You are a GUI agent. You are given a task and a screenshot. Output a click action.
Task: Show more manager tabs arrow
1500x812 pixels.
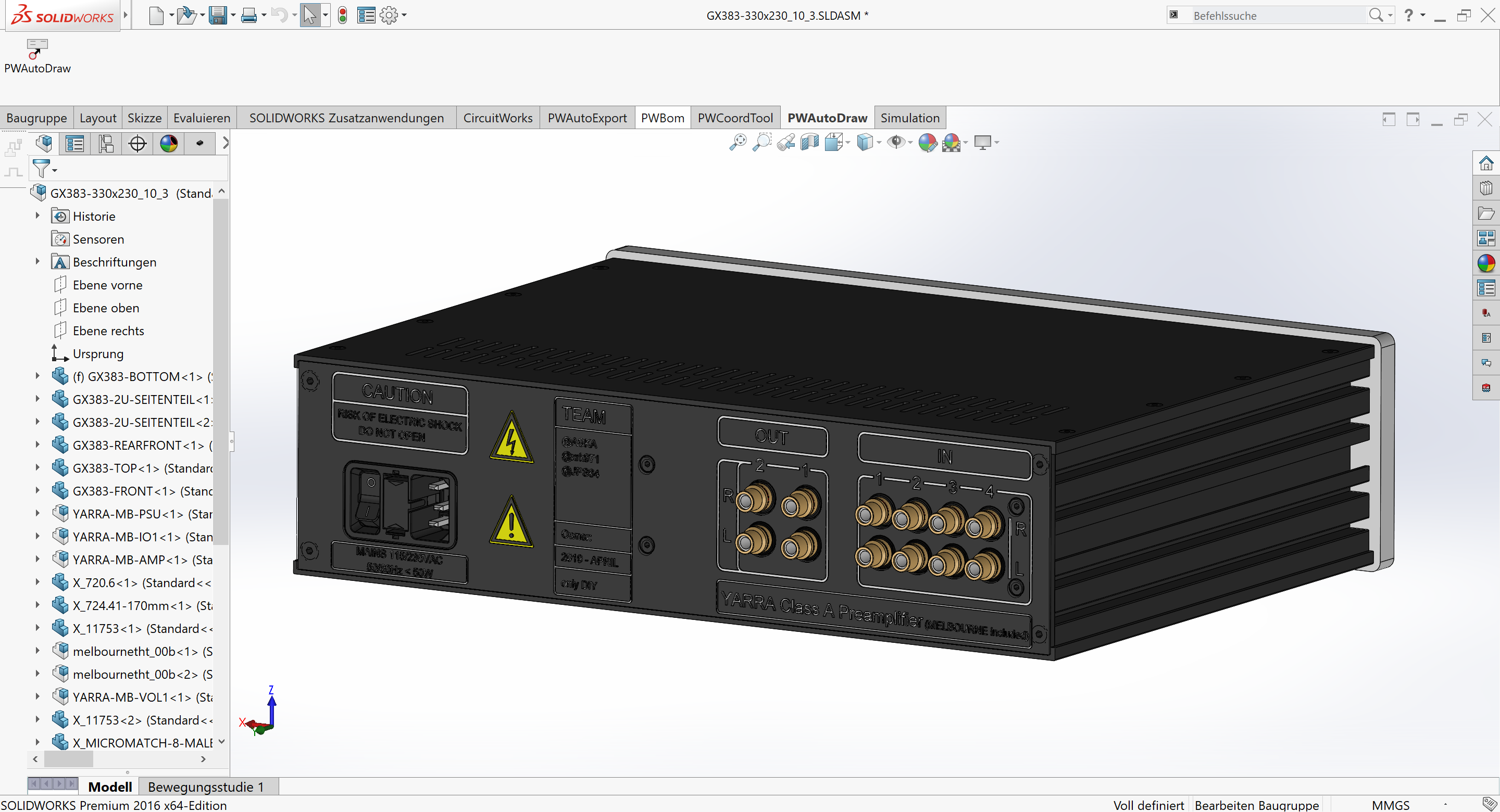pyautogui.click(x=226, y=143)
